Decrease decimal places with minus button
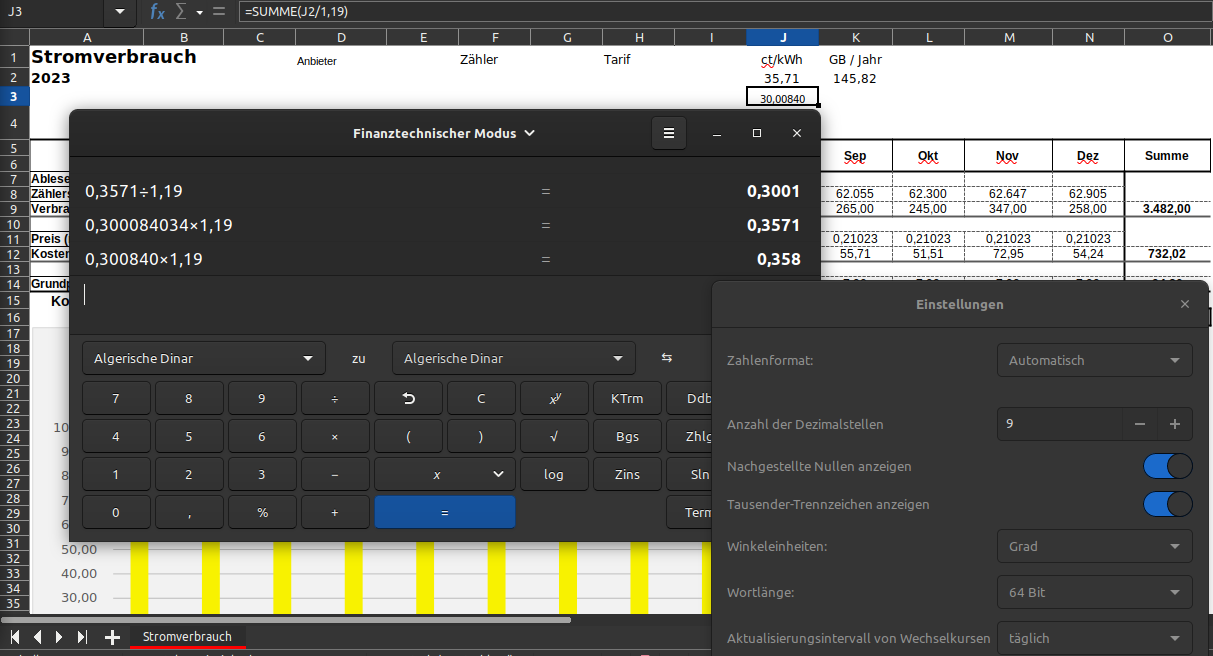Image resolution: width=1213 pixels, height=656 pixels. click(1139, 424)
